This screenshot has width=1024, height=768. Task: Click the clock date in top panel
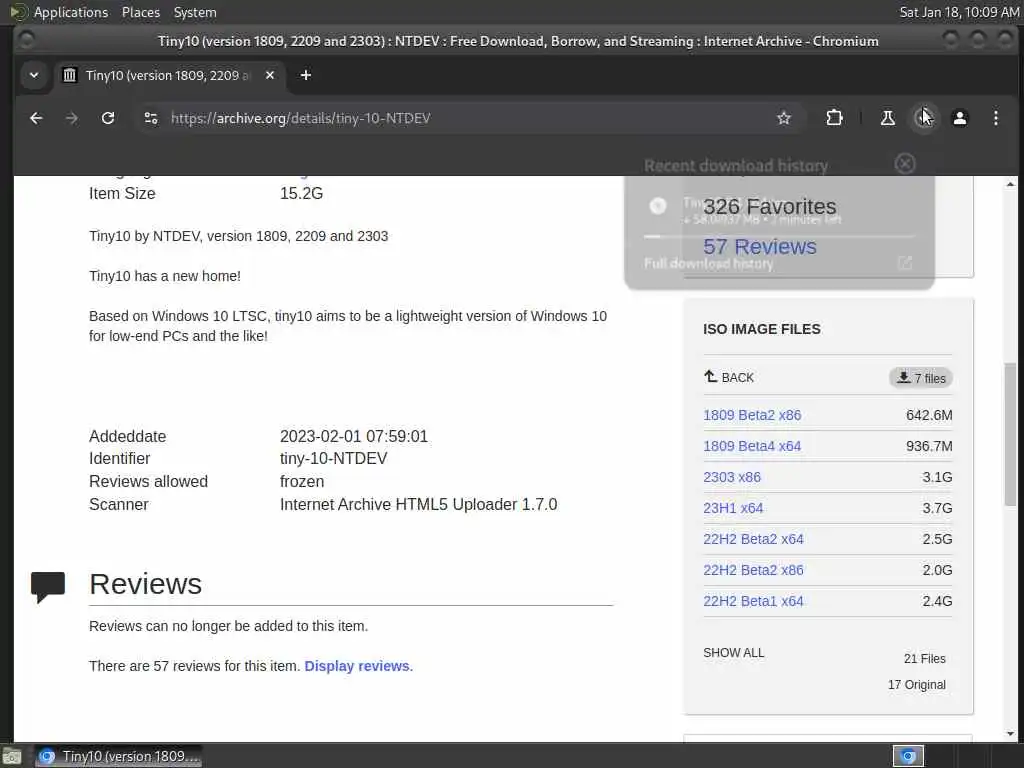tap(959, 12)
